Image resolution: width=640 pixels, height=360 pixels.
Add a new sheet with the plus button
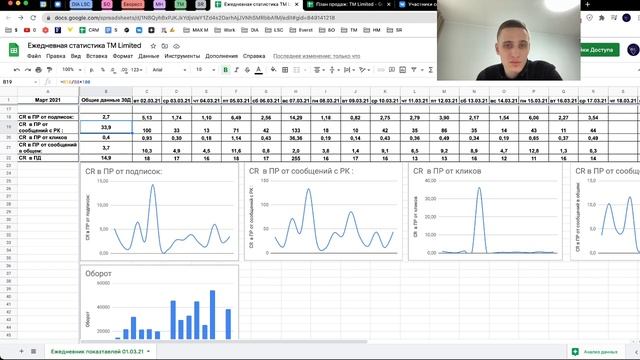tap(21, 351)
